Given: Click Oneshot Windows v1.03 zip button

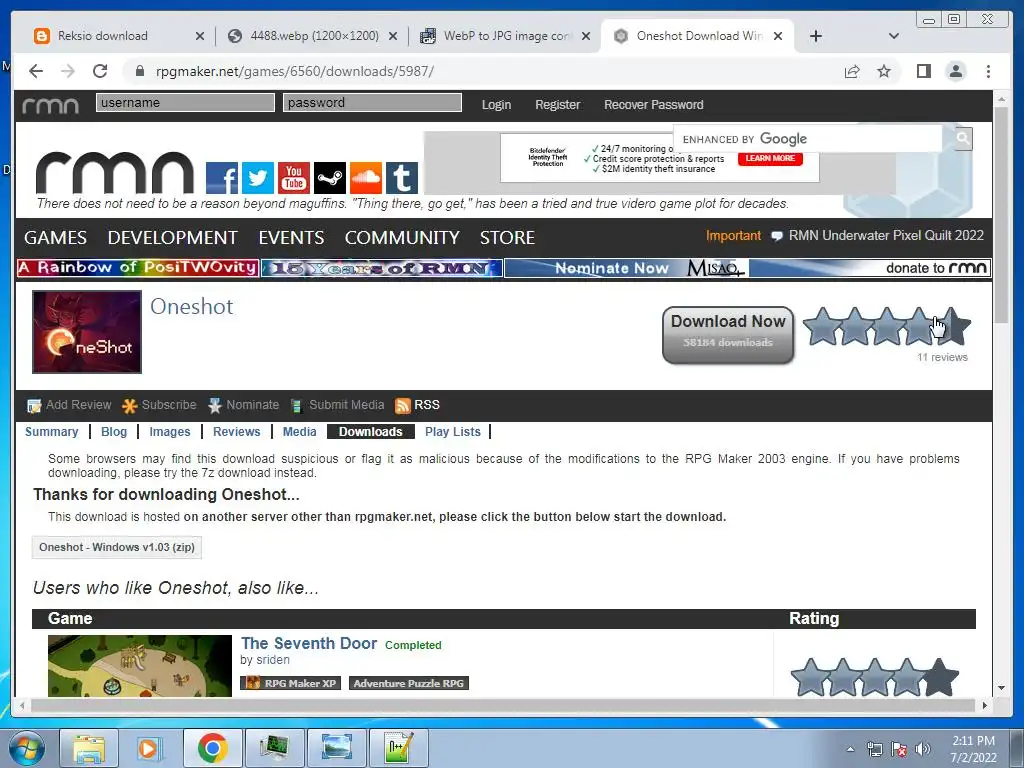Looking at the screenshot, I should tap(117, 547).
